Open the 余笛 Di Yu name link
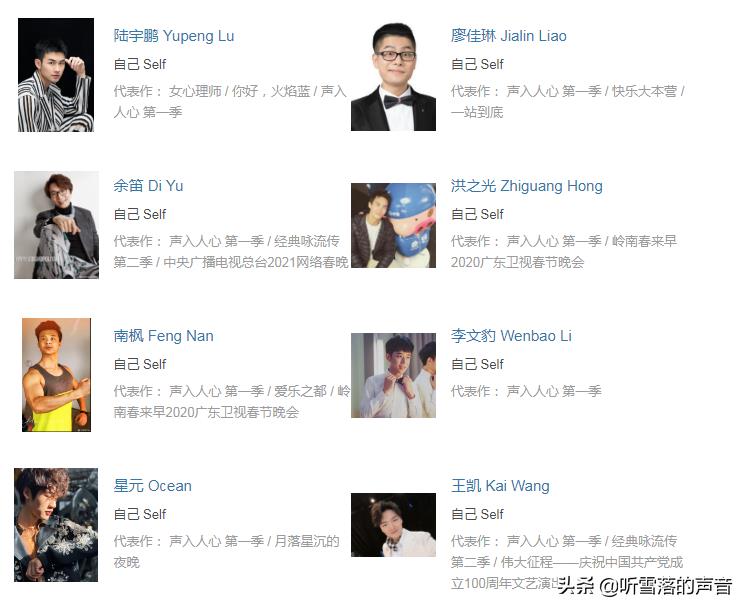The height and width of the screenshot is (612, 749). point(148,186)
